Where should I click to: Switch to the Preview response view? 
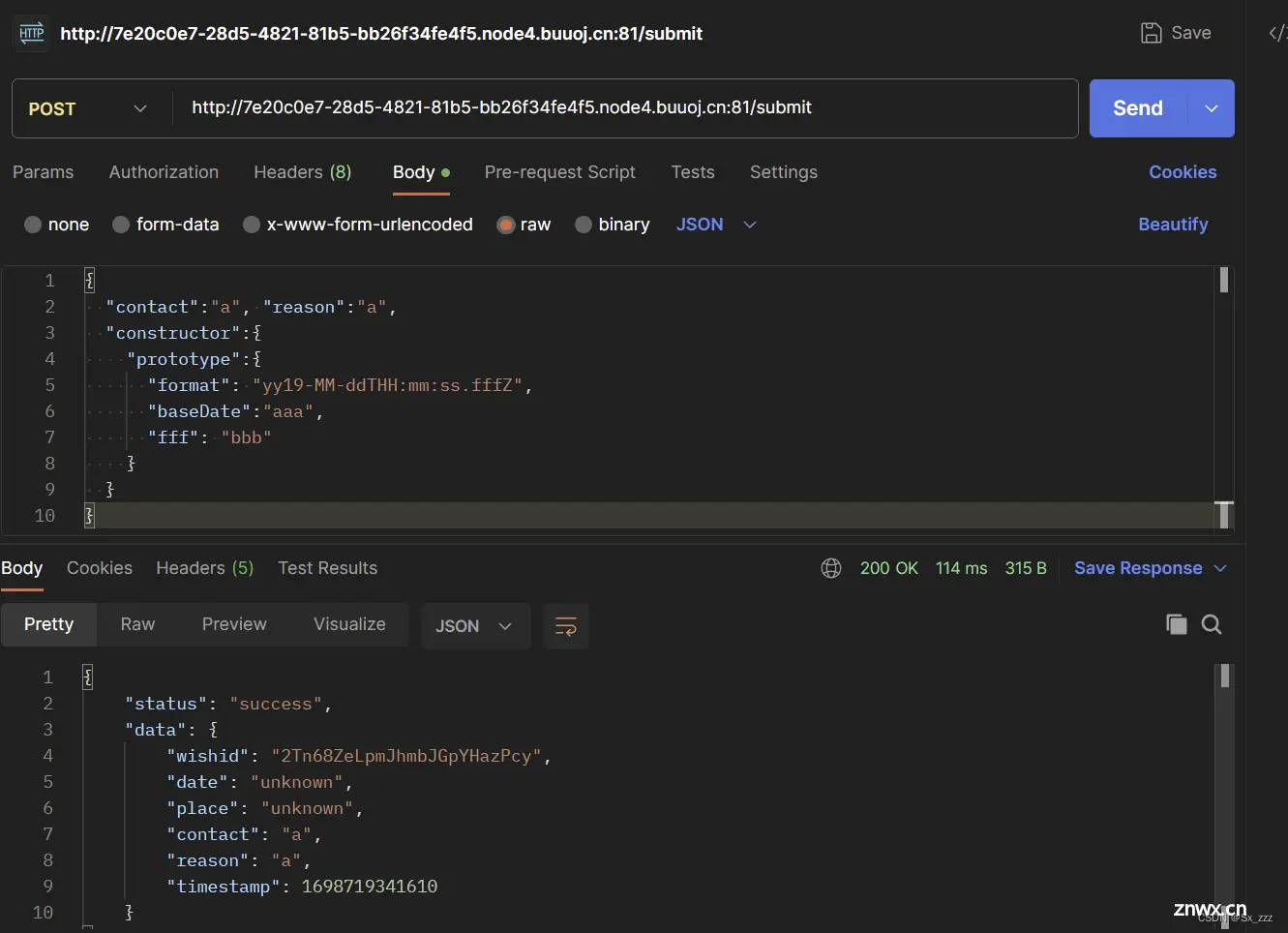pyautogui.click(x=234, y=624)
